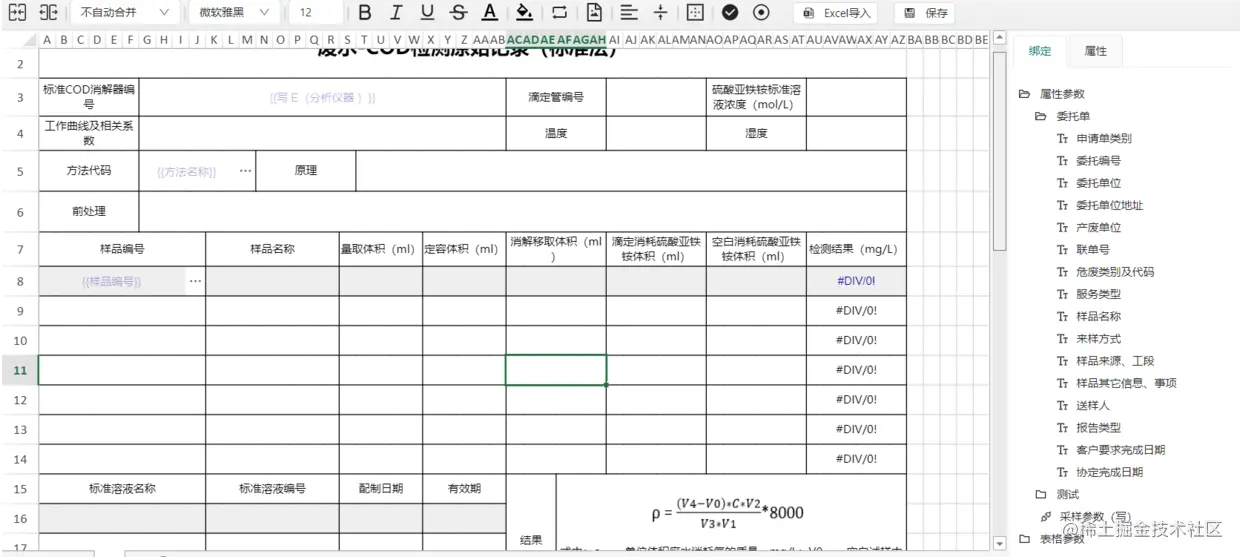The image size is (1240, 557).
Task: Click the 标准溶液名称 header cell
Action: click(122, 489)
